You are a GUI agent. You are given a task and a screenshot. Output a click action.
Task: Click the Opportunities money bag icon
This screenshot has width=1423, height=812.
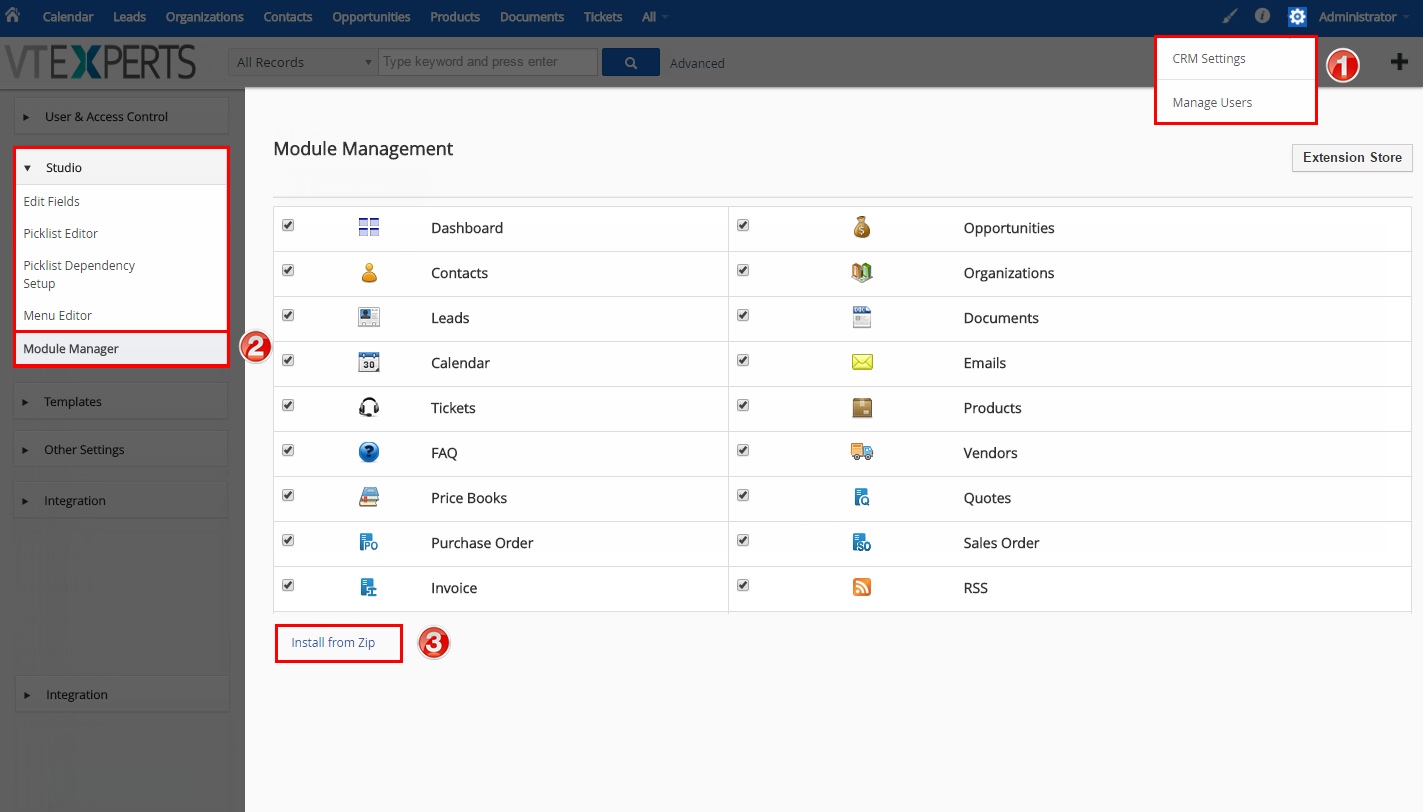862,227
